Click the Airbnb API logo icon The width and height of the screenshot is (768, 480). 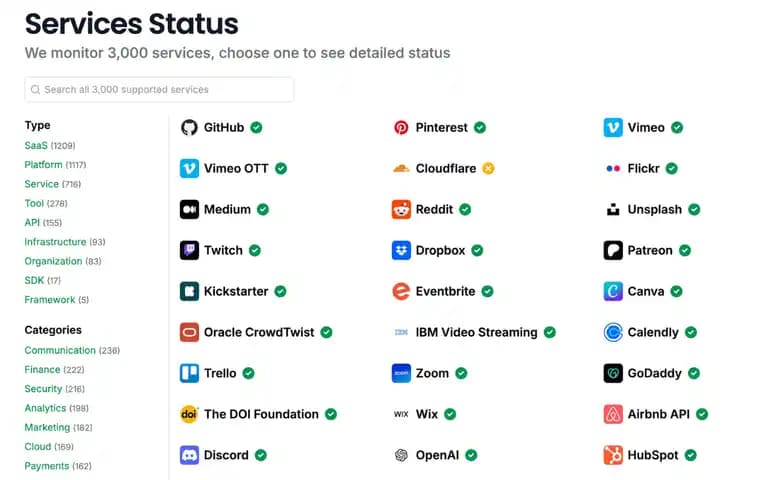pos(613,414)
